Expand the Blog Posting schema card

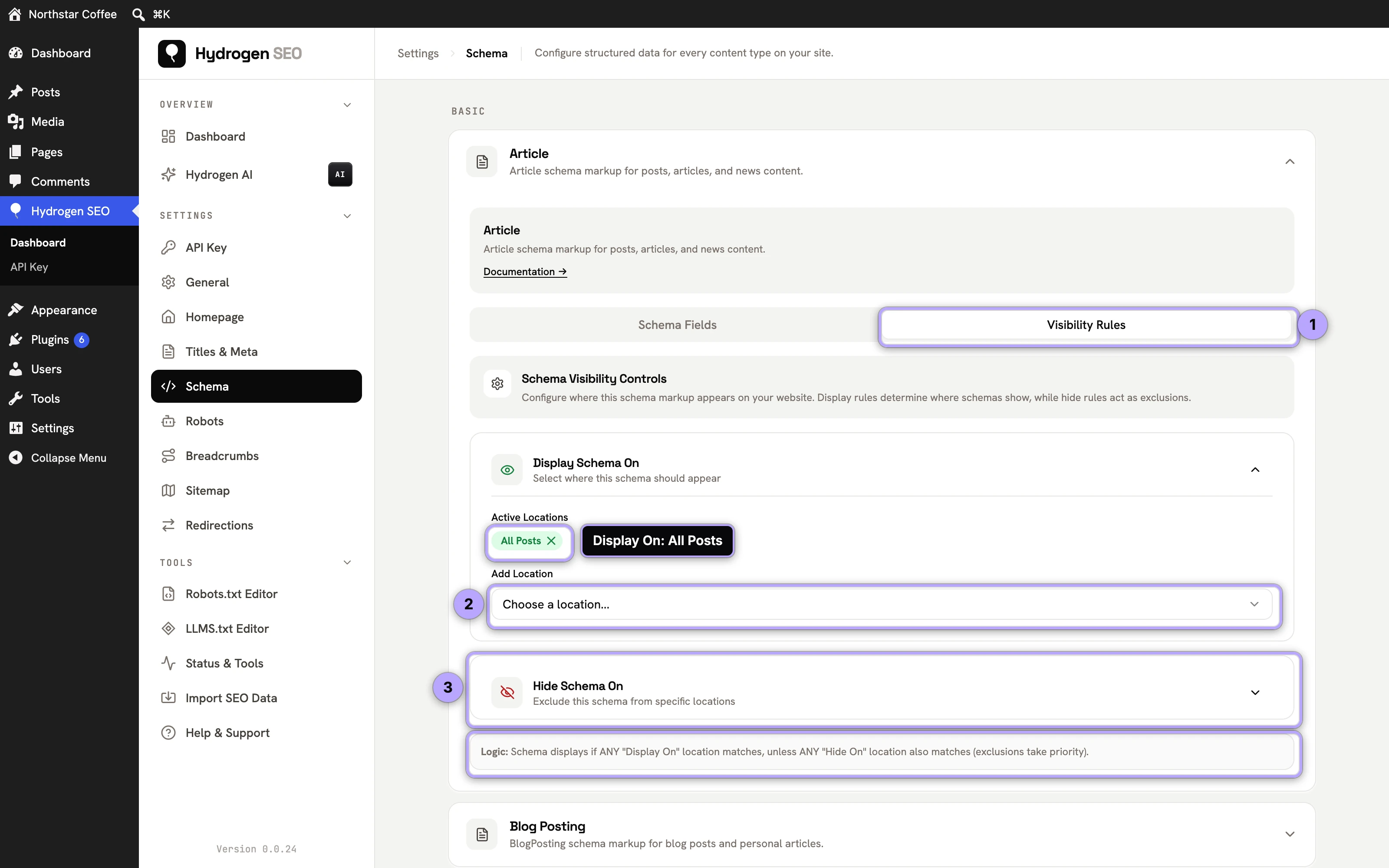coord(1290,834)
